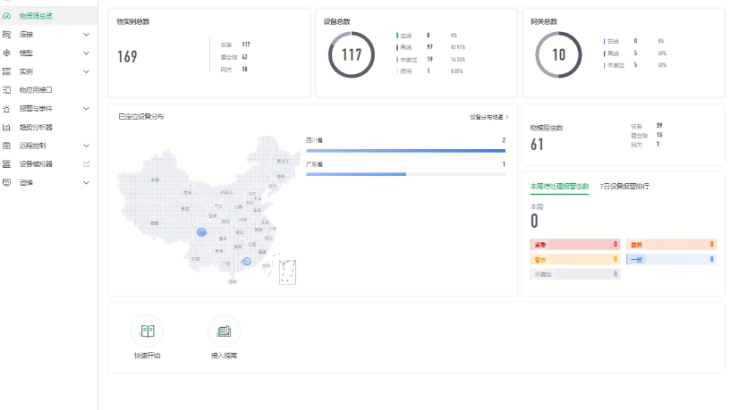Switch to the 7日设备报警排行 tab
This screenshot has height=410, width=730.
[624, 187]
